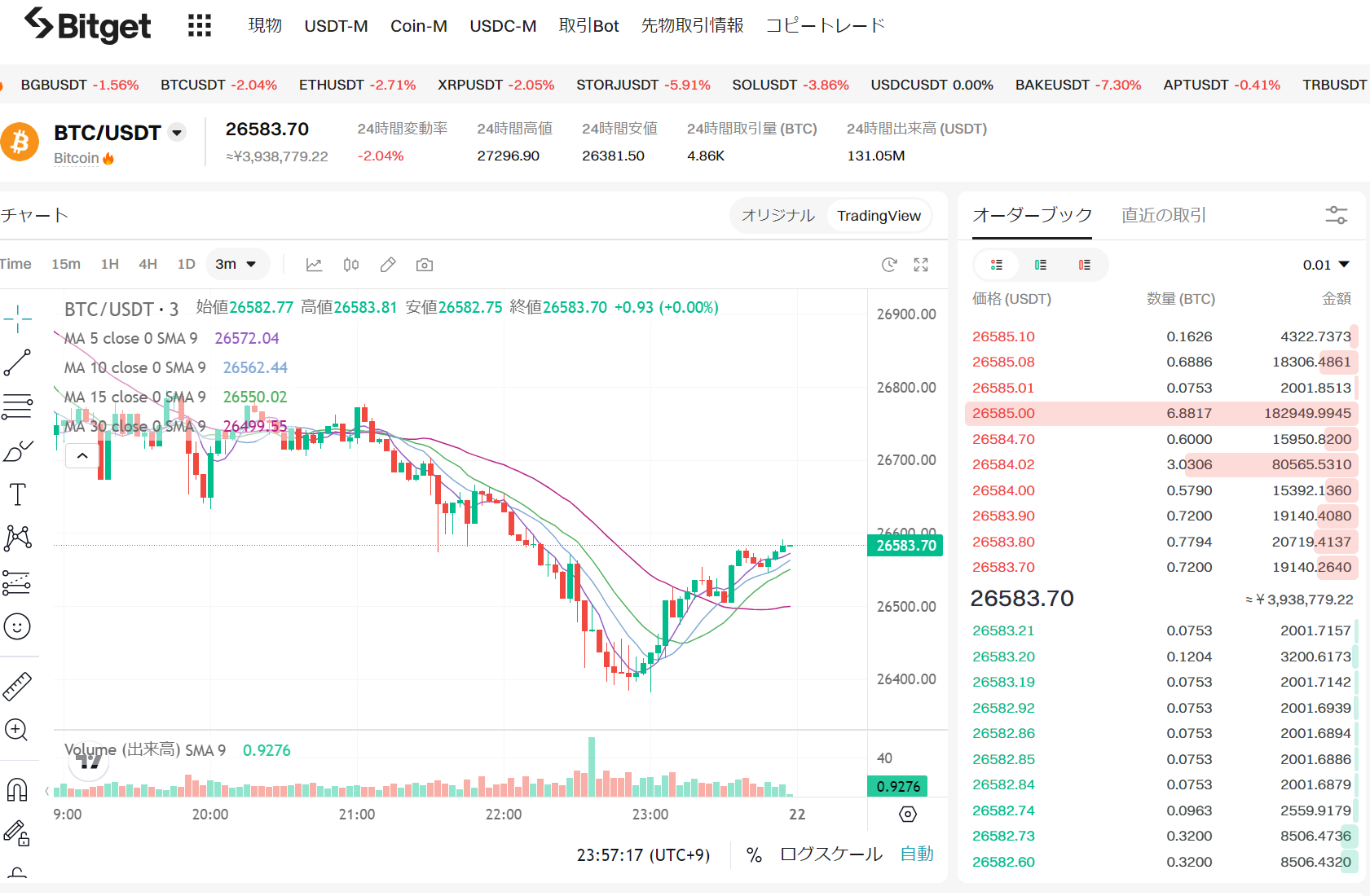1370x896 pixels.
Task: Open the USDC-M futures menu
Action: point(503,26)
